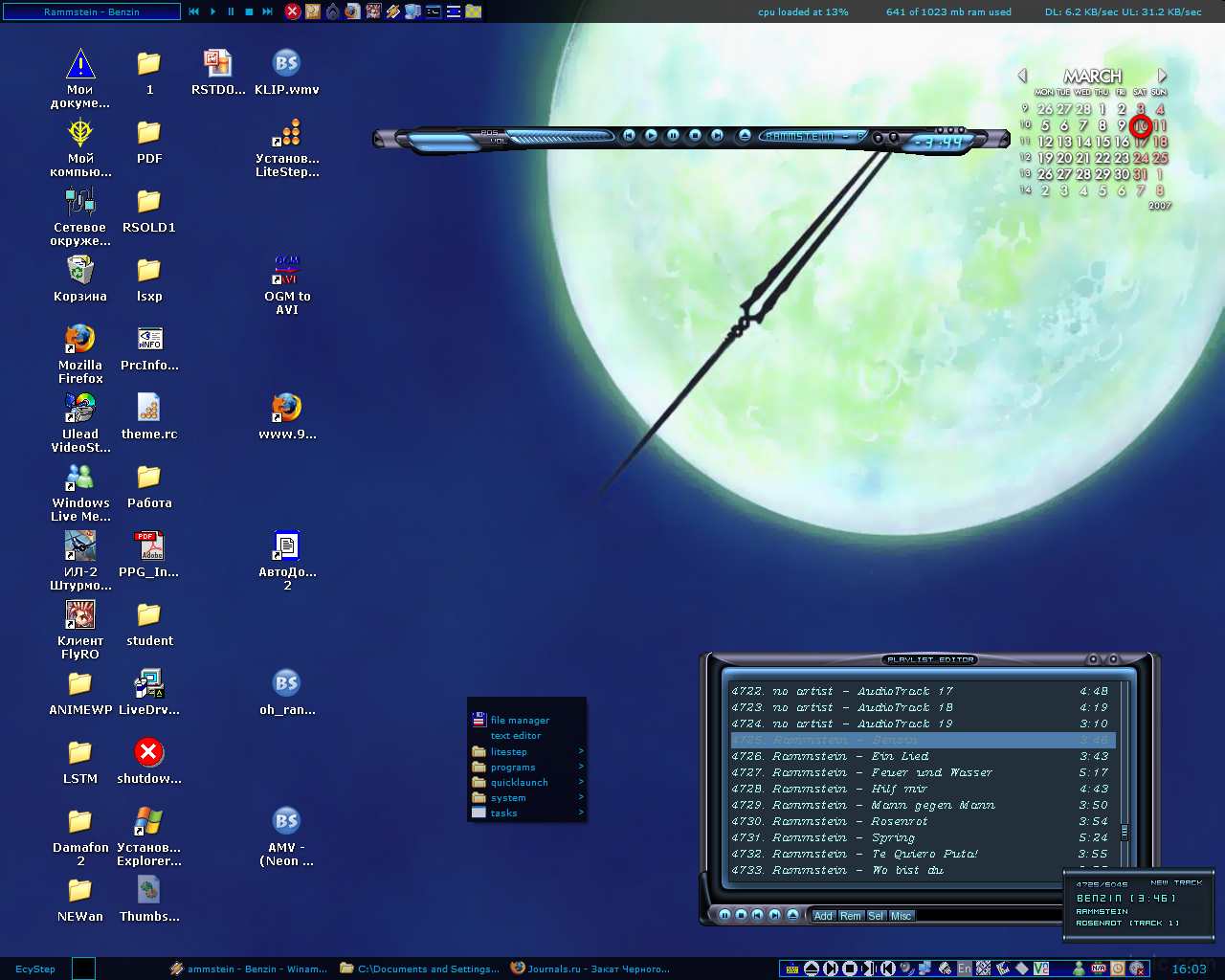
Task: Launch Firefox from top bar shortcuts
Action: point(352,11)
